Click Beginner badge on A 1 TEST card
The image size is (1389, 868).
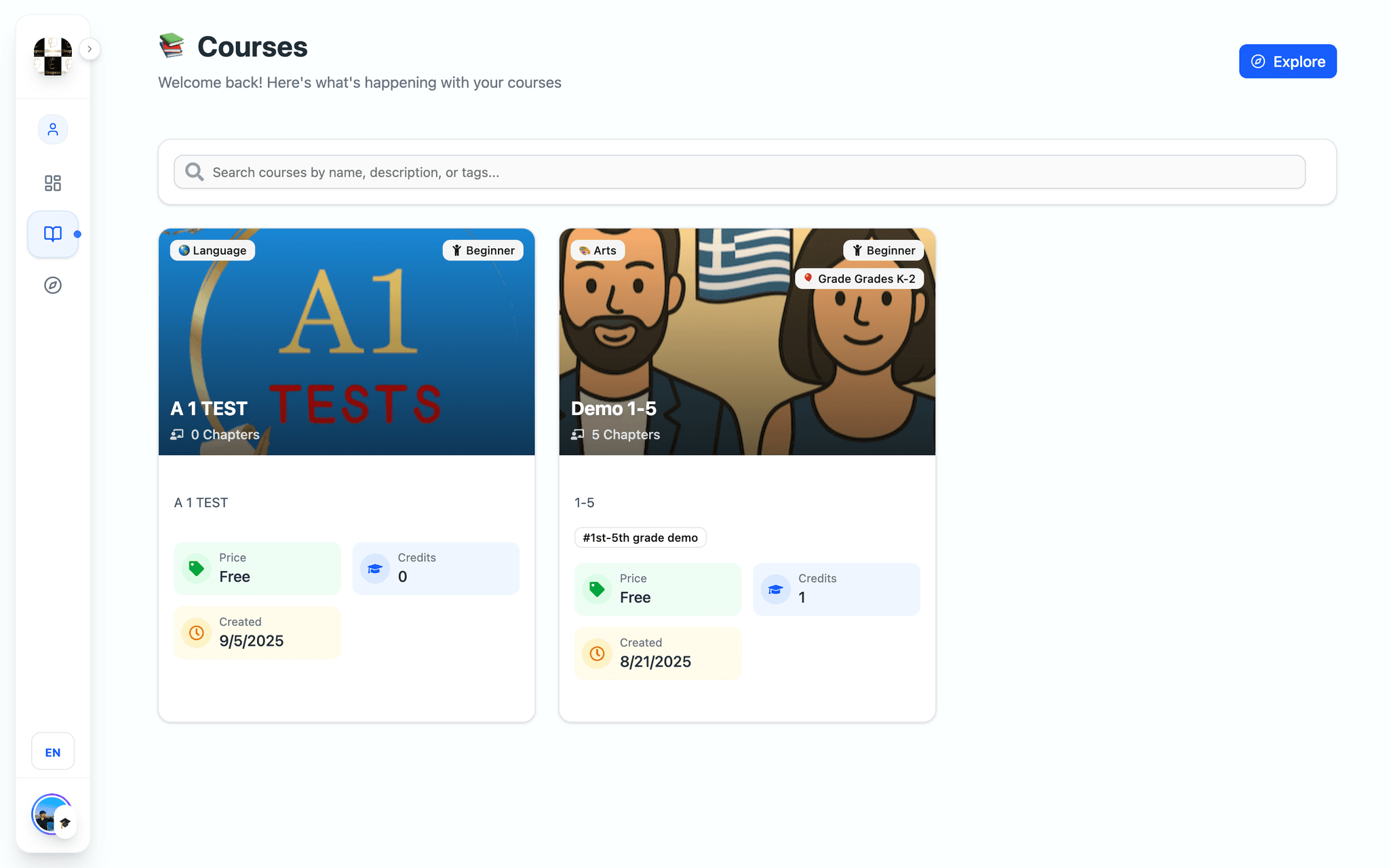coord(483,250)
